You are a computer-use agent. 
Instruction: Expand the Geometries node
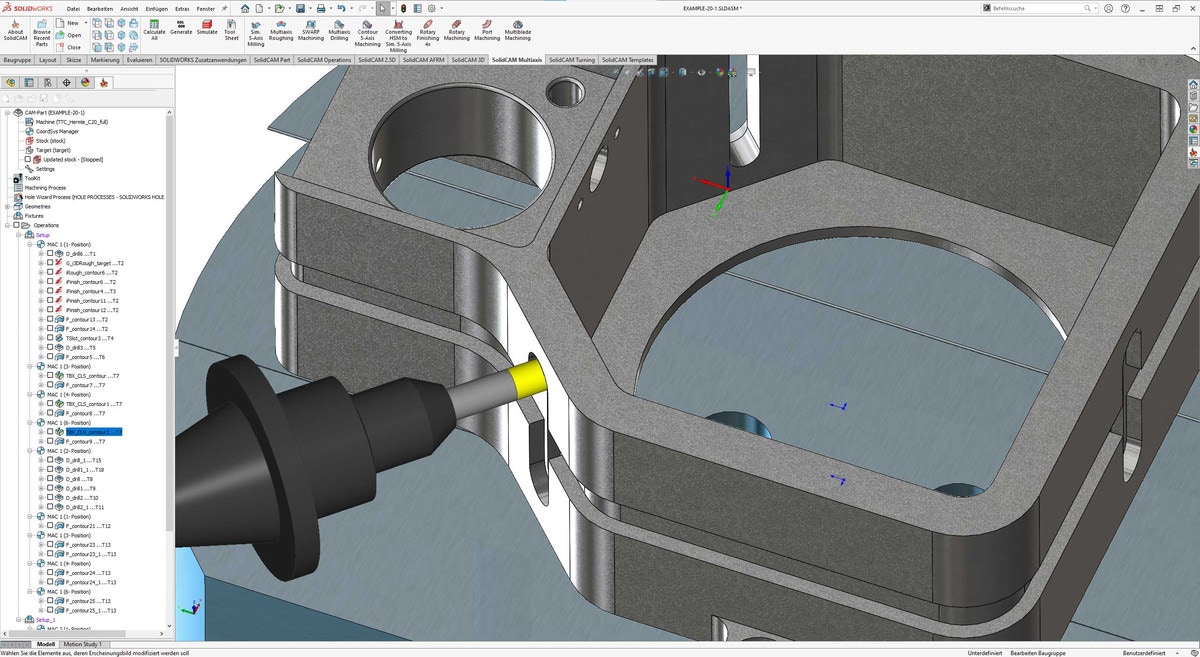6,206
